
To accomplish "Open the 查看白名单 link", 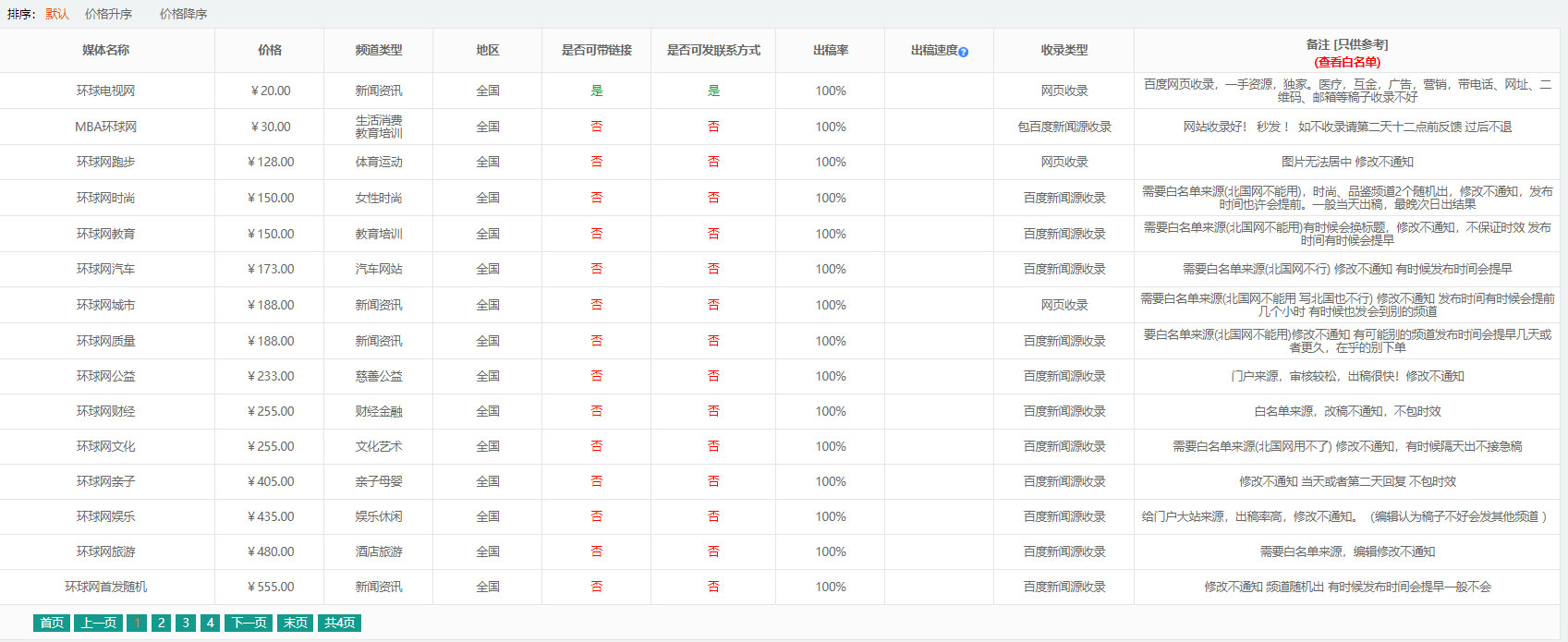I will pos(1346,62).
